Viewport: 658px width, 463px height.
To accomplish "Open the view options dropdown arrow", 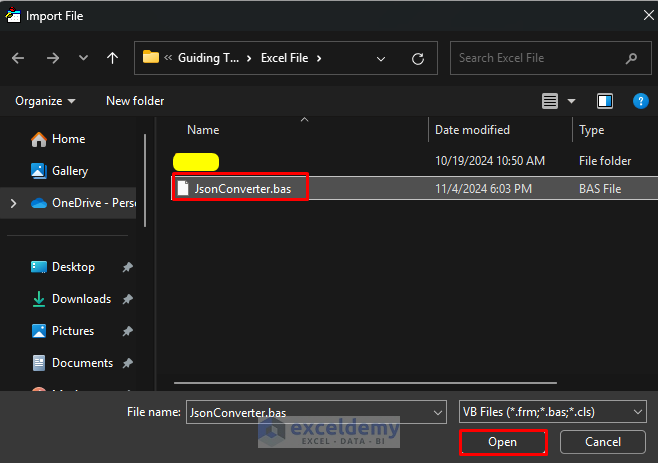I will (571, 101).
